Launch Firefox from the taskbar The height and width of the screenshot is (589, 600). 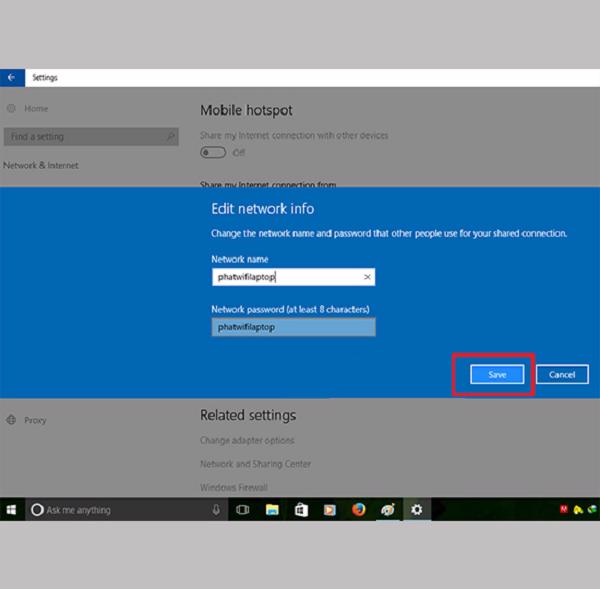pos(358,510)
